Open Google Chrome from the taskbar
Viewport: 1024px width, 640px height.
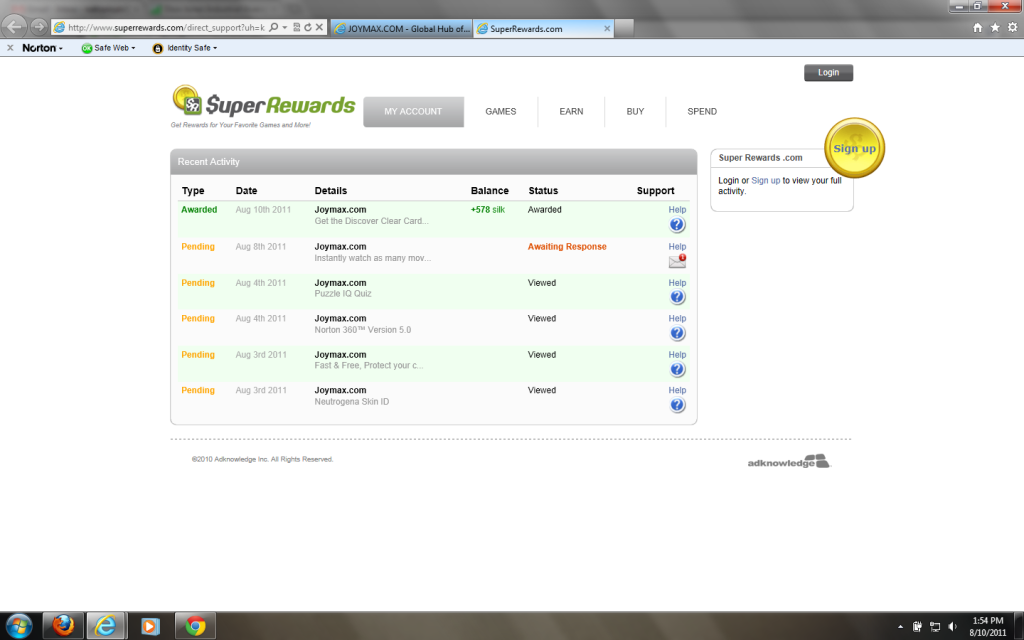(x=195, y=626)
